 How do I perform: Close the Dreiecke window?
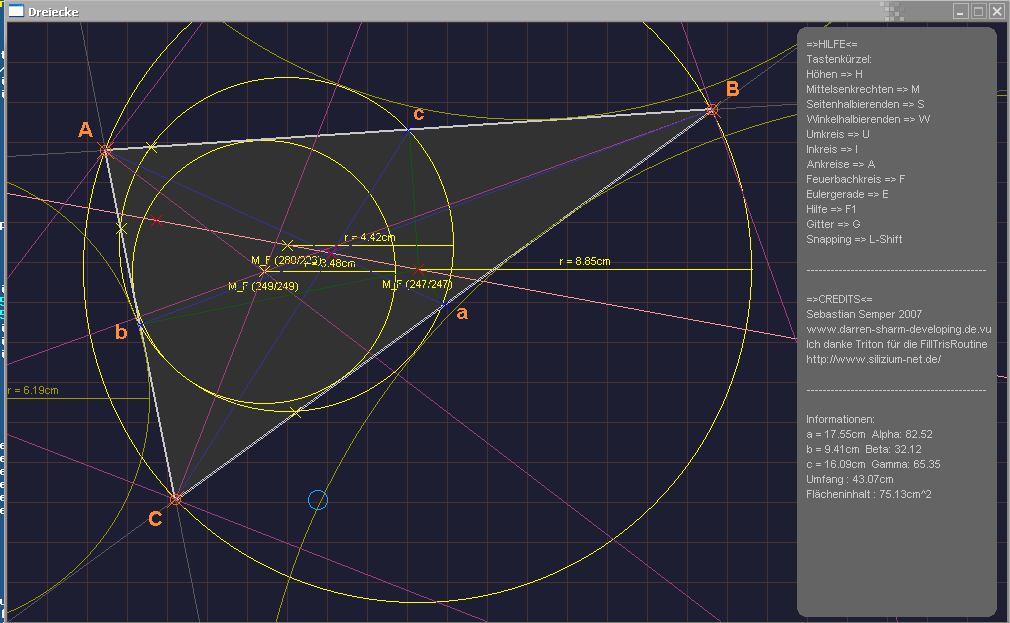[996, 11]
